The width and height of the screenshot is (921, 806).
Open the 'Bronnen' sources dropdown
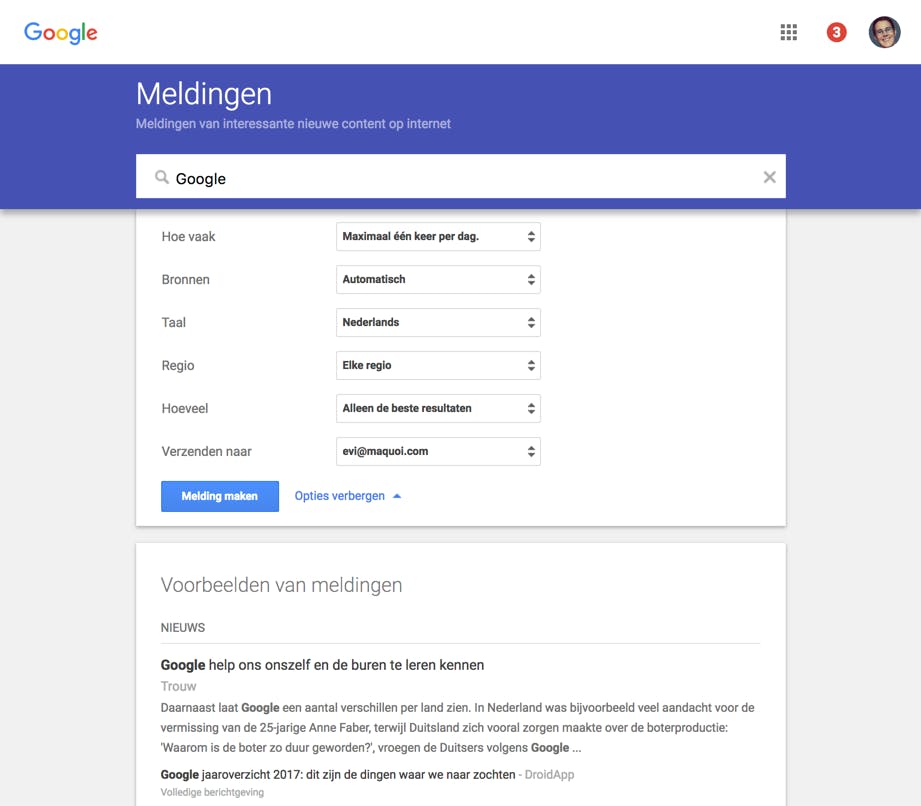coord(438,280)
